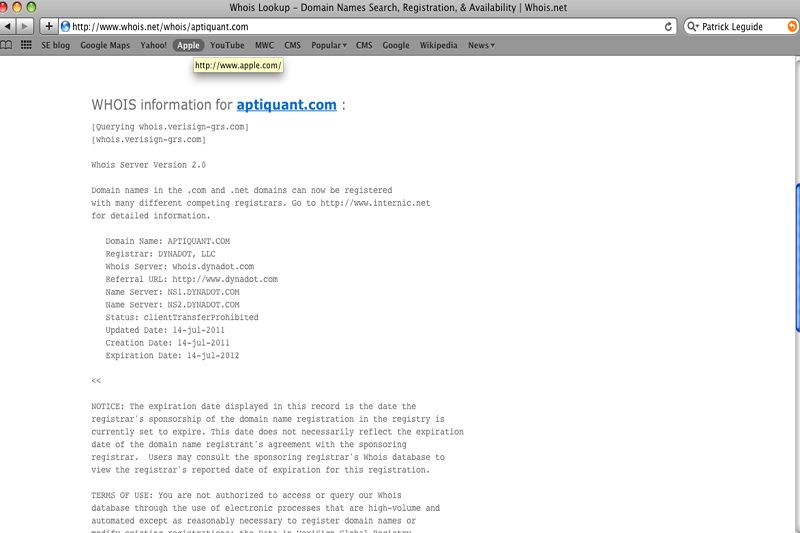The width and height of the screenshot is (800, 533).
Task: Expand the News bookmarks folder
Action: [x=481, y=45]
